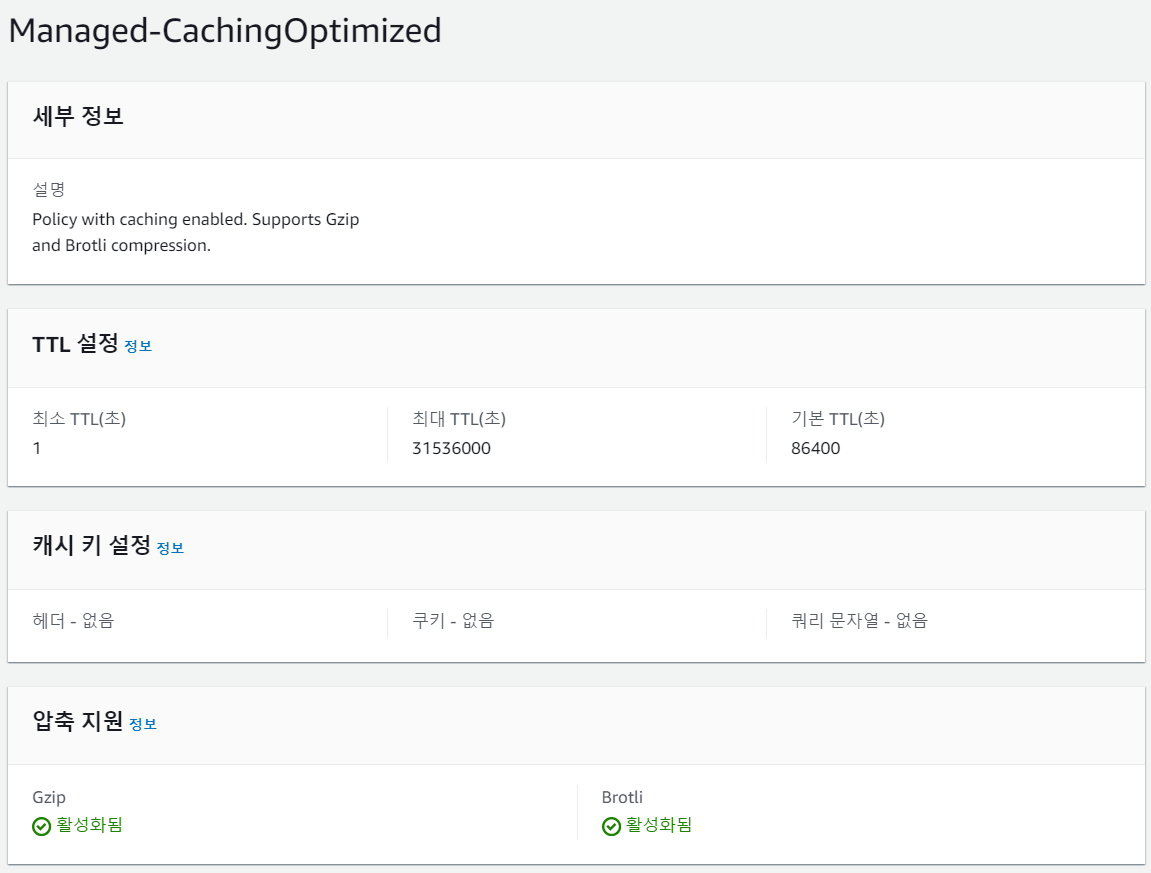Screen dimensions: 1151x873
Task: Select the 기본 TTL value 86400
Action: [815, 448]
